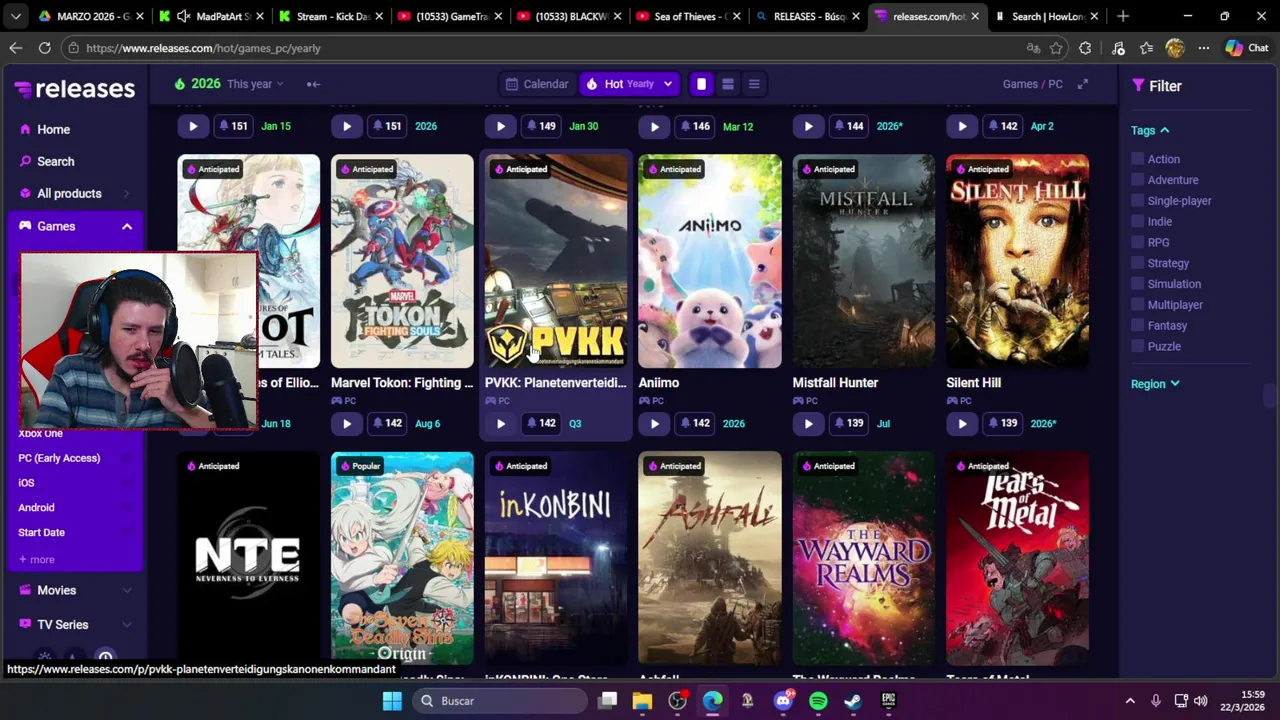This screenshot has width=1280, height=720.
Task: Expand page to fullscreen with the arrows icon
Action: tap(1082, 84)
